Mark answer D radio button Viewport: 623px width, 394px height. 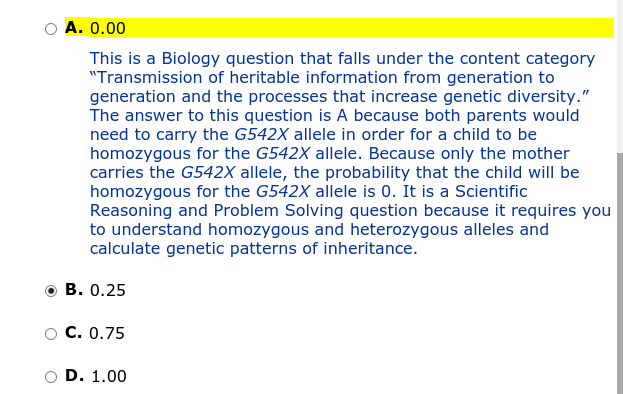(x=51, y=377)
